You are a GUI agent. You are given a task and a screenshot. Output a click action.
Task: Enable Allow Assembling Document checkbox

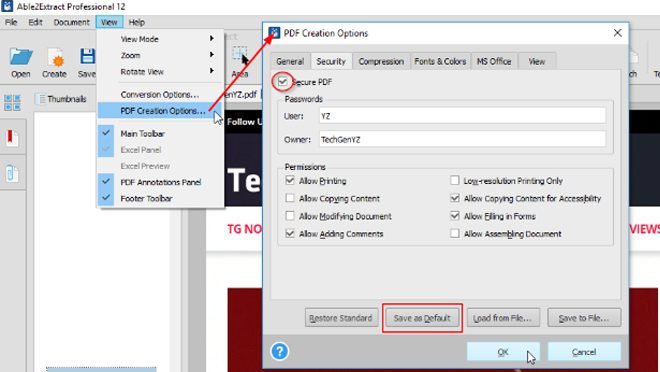point(455,234)
